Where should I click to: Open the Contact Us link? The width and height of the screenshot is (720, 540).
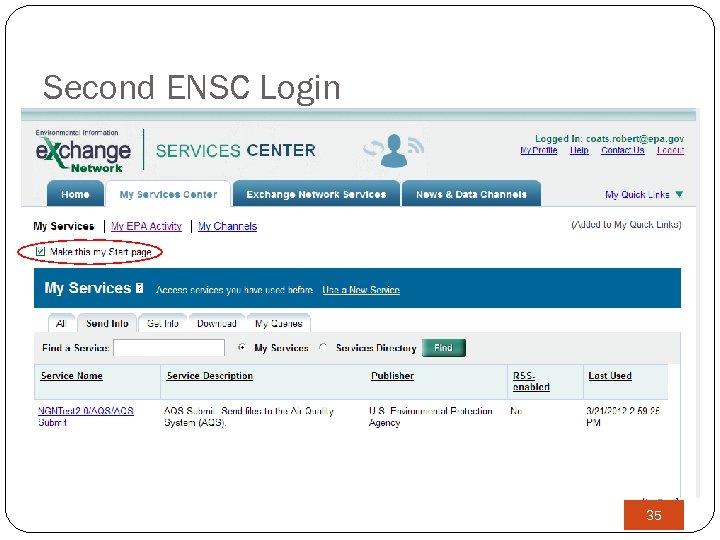tap(623, 150)
